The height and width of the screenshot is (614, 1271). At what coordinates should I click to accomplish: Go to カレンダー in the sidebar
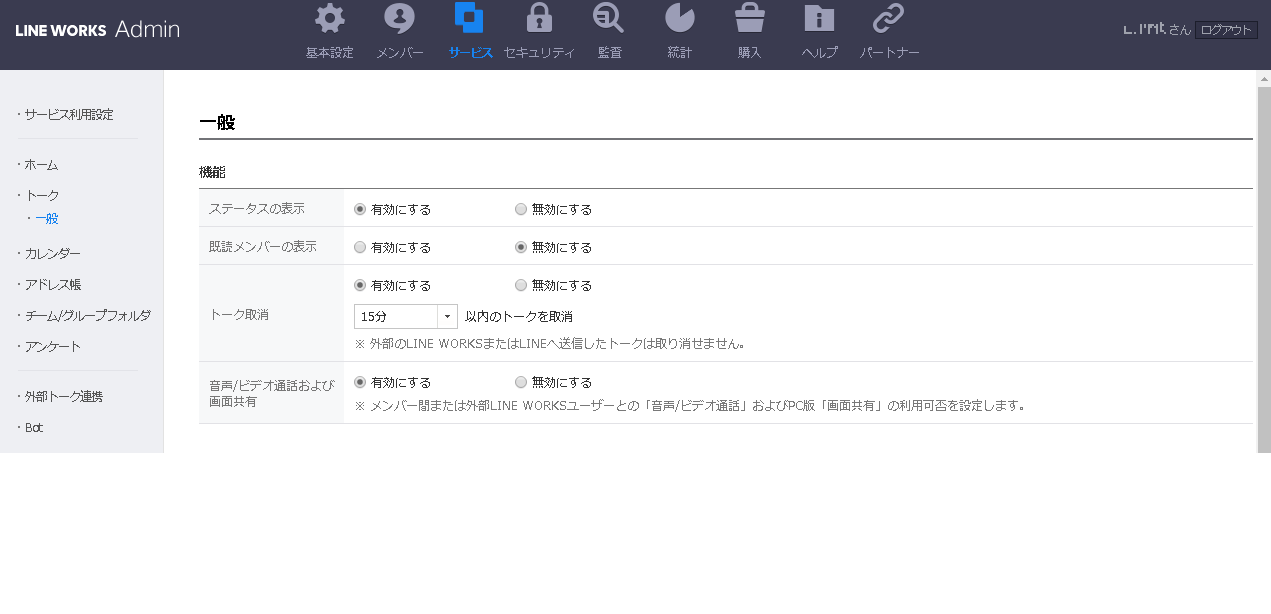pyautogui.click(x=52, y=254)
